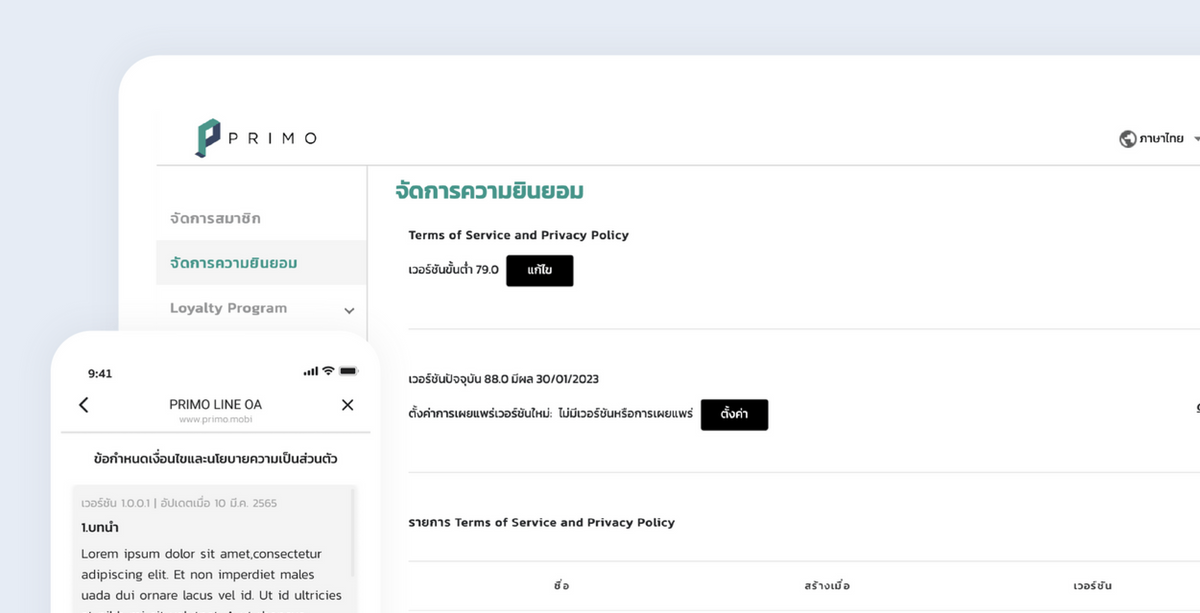The width and height of the screenshot is (1200, 613).
Task: Click the globe language icon
Action: 1127,139
